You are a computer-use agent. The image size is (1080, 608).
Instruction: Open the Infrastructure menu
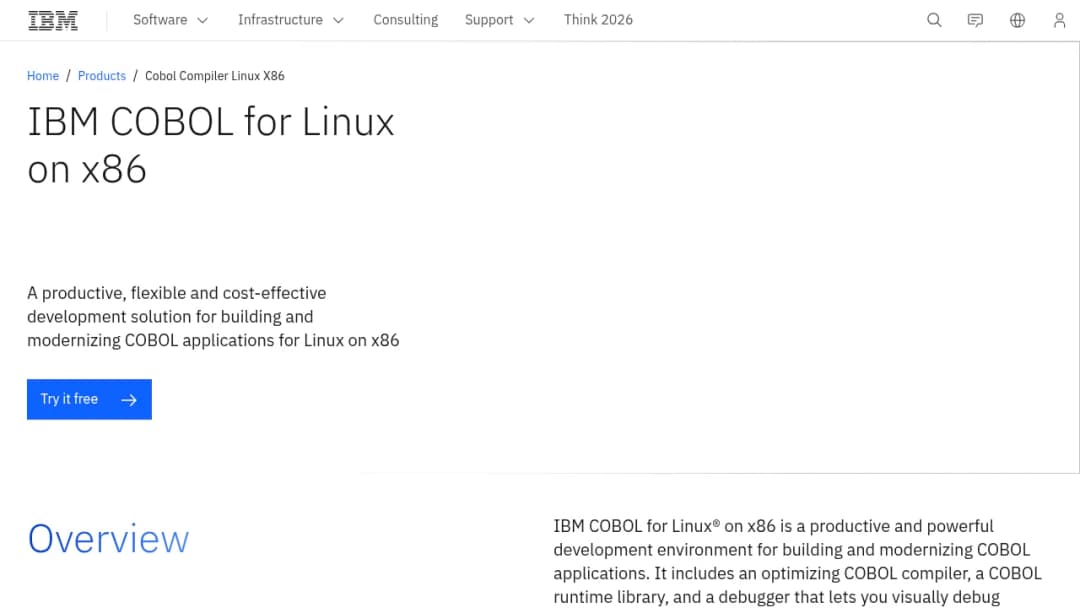pos(291,20)
